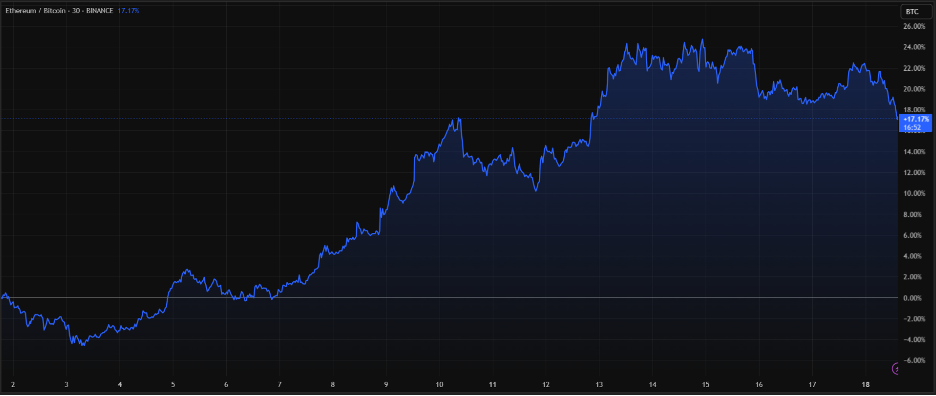Click date 3 on the time axis
Image resolution: width=936 pixels, height=396 pixels.
[66, 385]
